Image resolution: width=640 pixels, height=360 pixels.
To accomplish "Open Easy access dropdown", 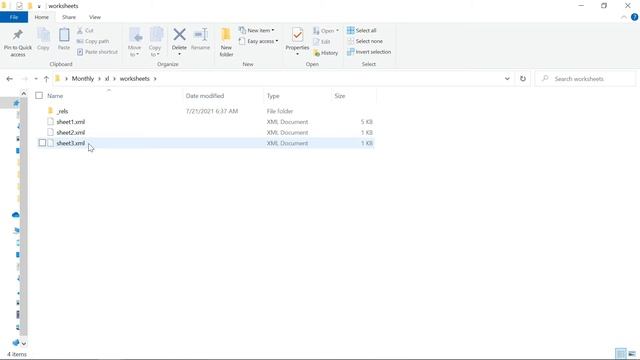I will point(258,41).
